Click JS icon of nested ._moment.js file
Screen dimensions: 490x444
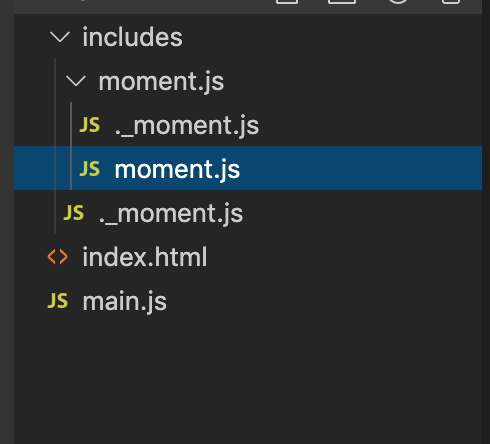pos(90,125)
